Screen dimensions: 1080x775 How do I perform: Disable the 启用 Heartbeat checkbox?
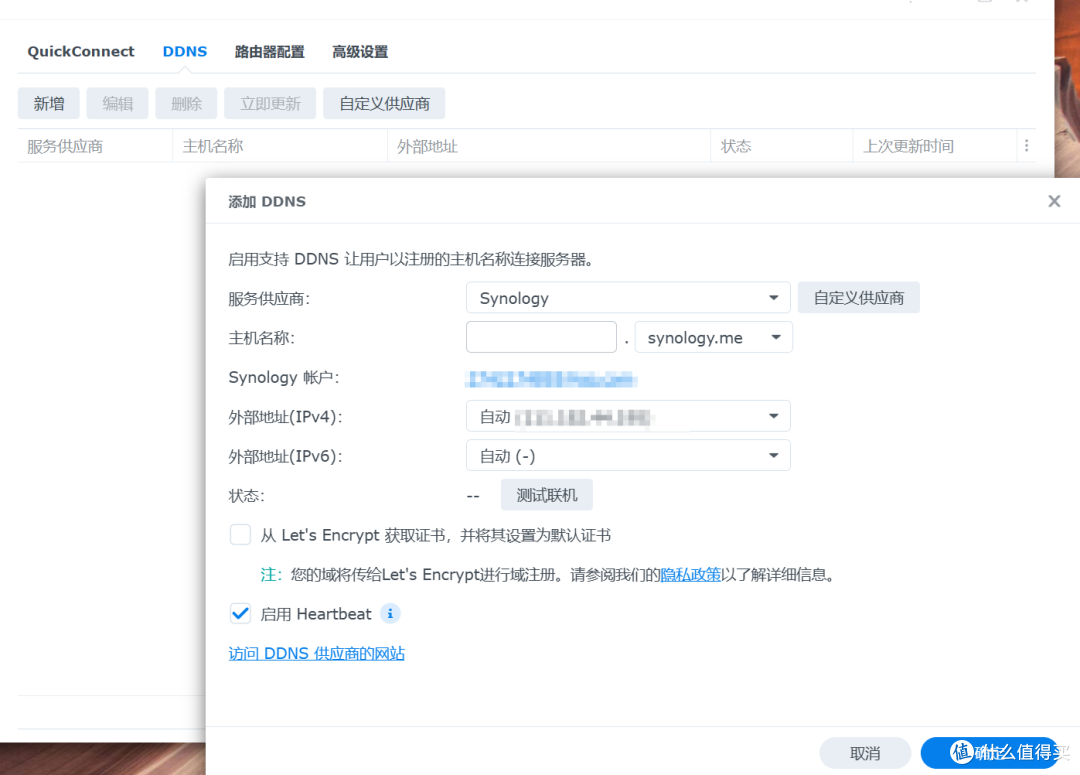pos(240,613)
